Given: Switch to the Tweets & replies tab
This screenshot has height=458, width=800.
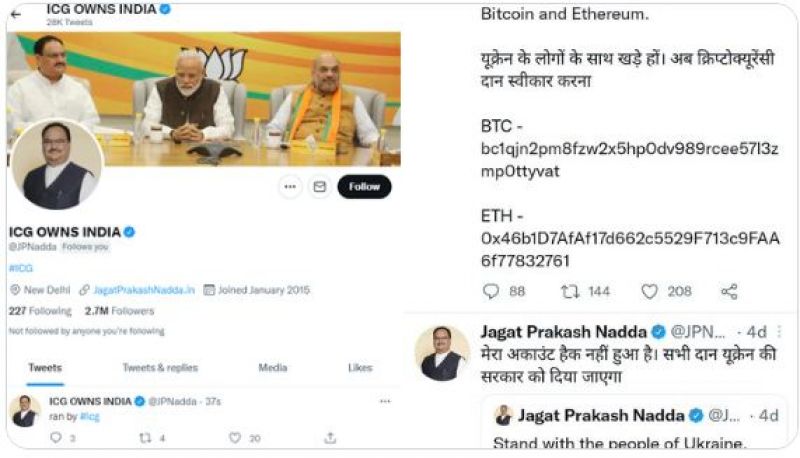Looking at the screenshot, I should (160, 368).
